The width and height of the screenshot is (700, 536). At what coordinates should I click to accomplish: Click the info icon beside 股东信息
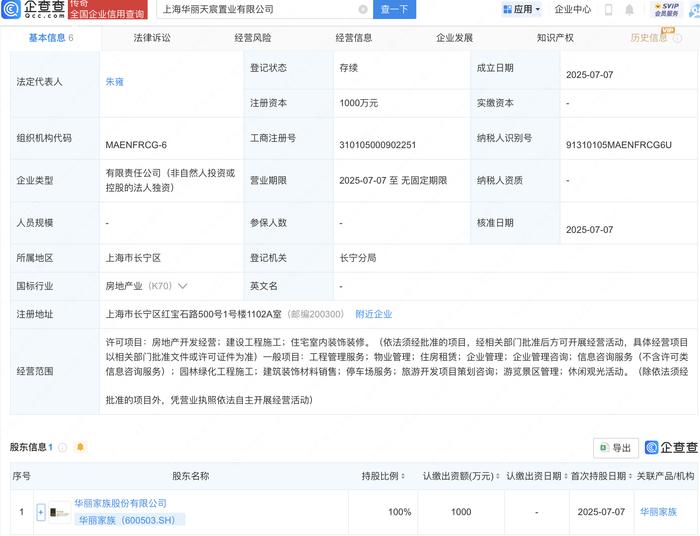point(62,447)
